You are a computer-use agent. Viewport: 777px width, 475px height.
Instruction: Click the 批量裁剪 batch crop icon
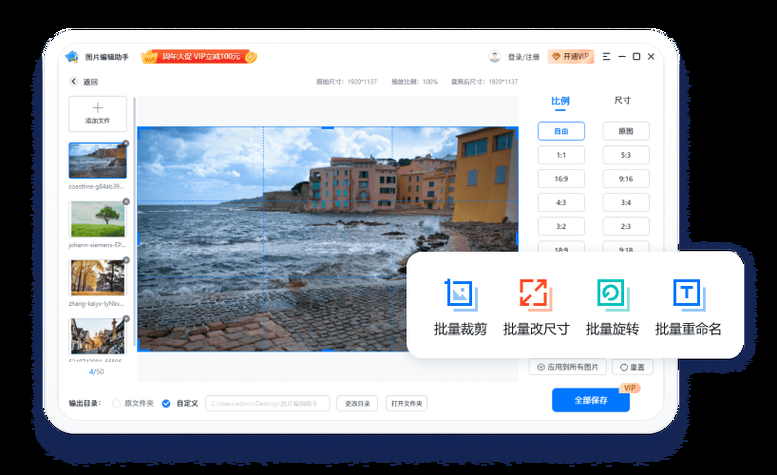coord(461,295)
